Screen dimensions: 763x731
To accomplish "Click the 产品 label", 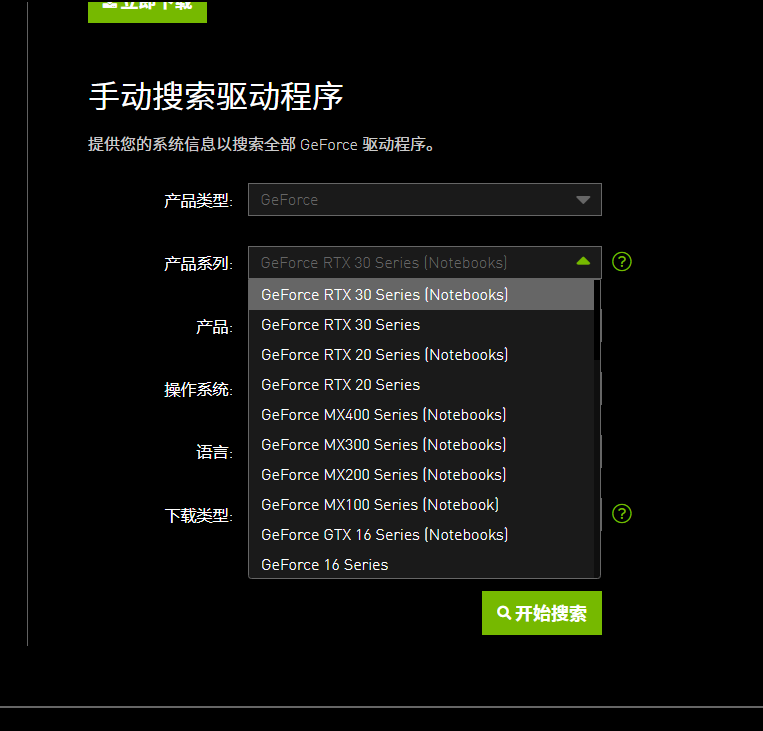I will pos(214,327).
